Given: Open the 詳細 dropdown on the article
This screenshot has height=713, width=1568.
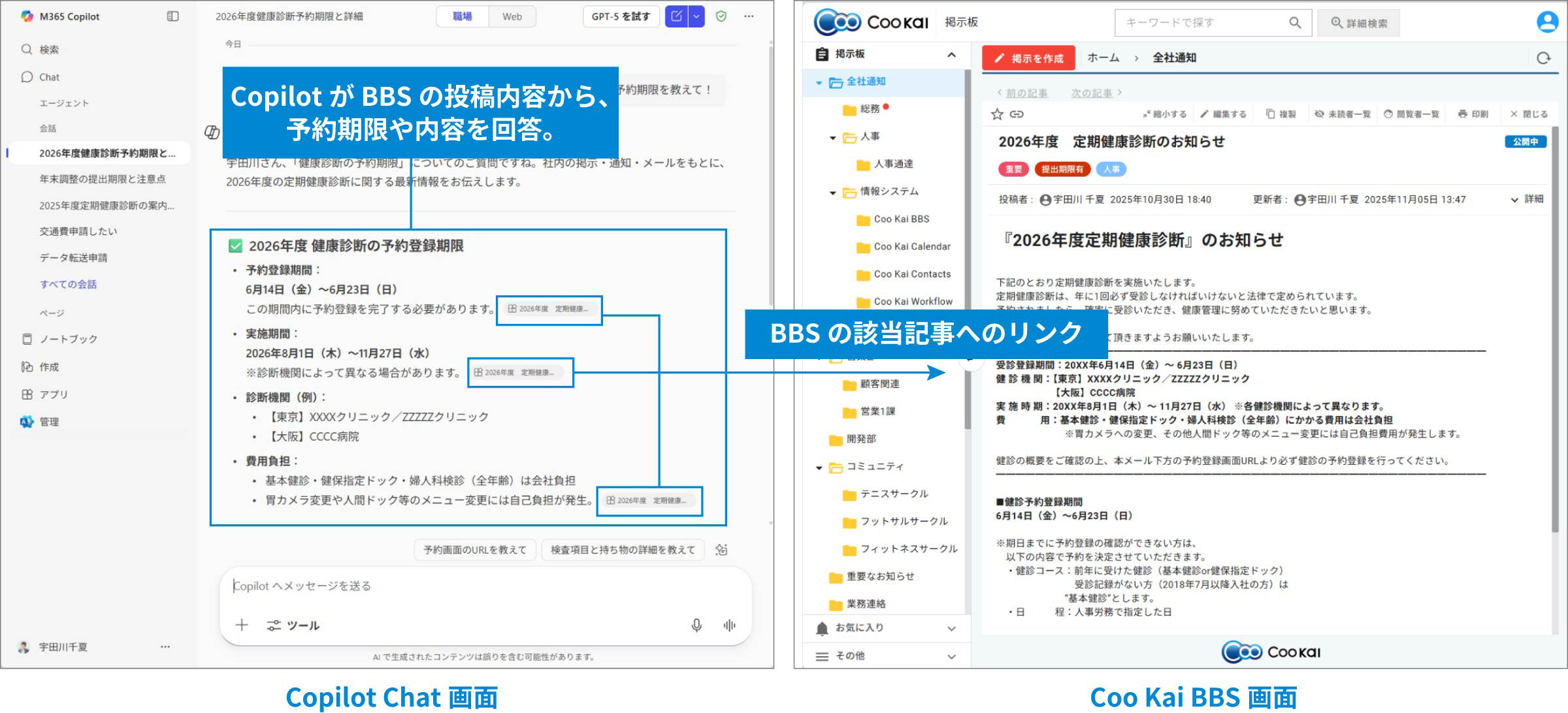Looking at the screenshot, I should (x=1529, y=200).
